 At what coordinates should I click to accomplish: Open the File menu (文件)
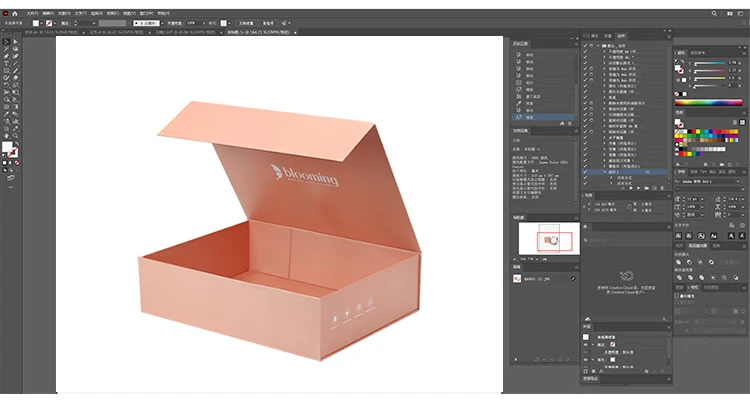[x=31, y=13]
